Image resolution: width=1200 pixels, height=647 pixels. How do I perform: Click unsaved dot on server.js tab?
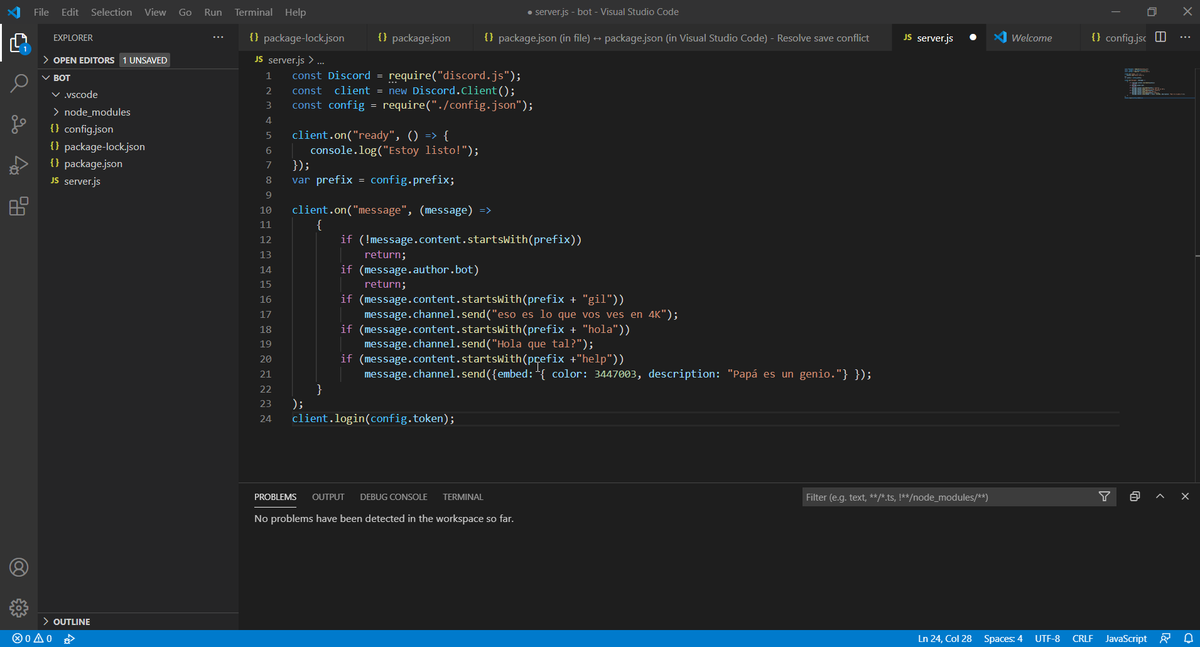coord(973,38)
